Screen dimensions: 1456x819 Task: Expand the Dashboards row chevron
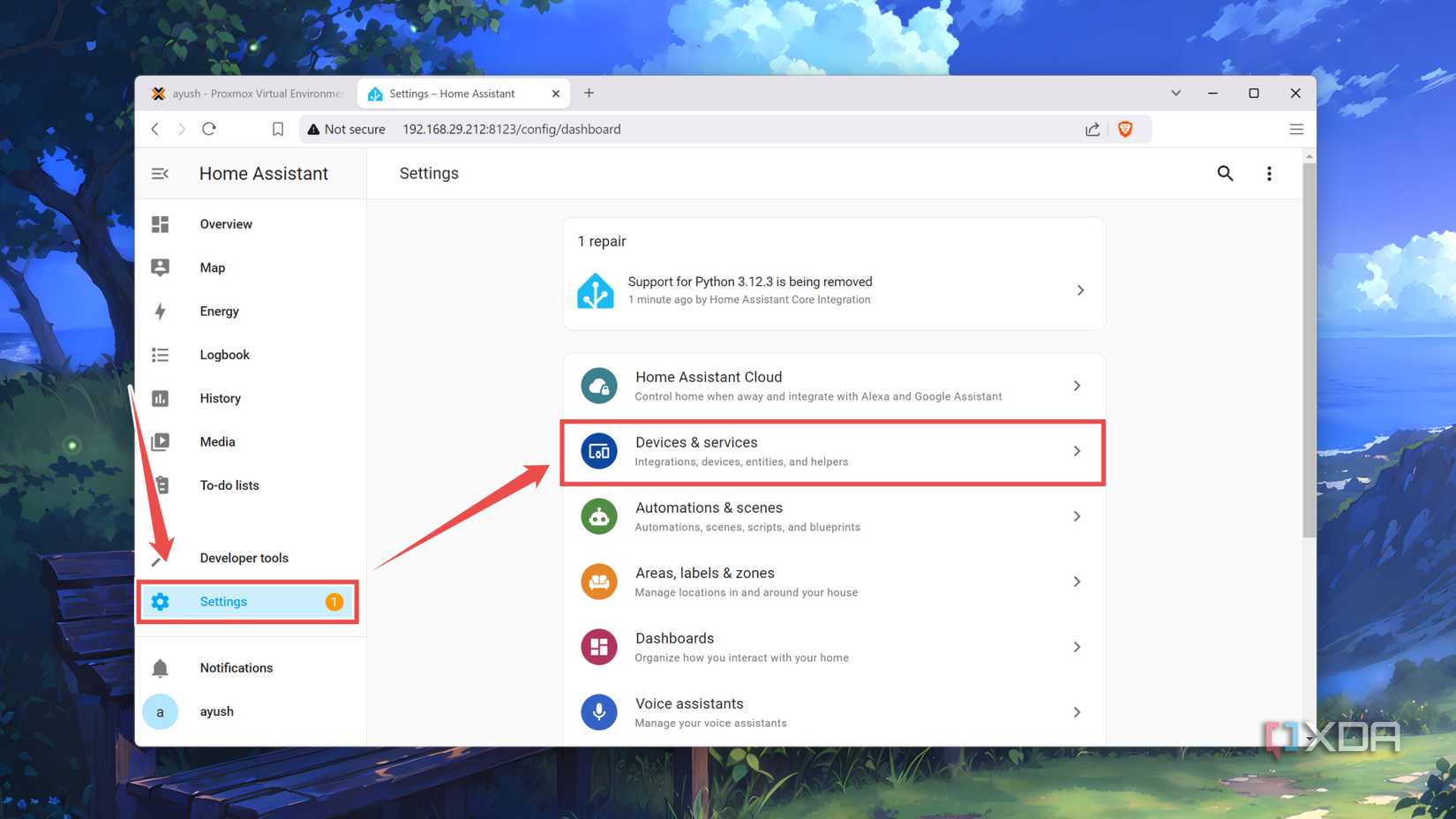tap(1077, 647)
